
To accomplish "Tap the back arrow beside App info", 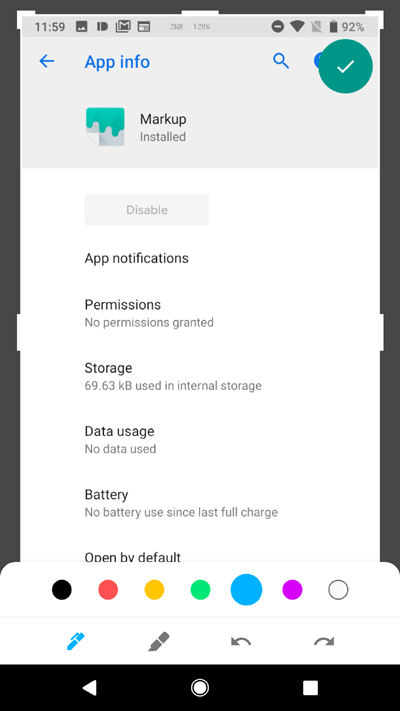I will coord(47,61).
